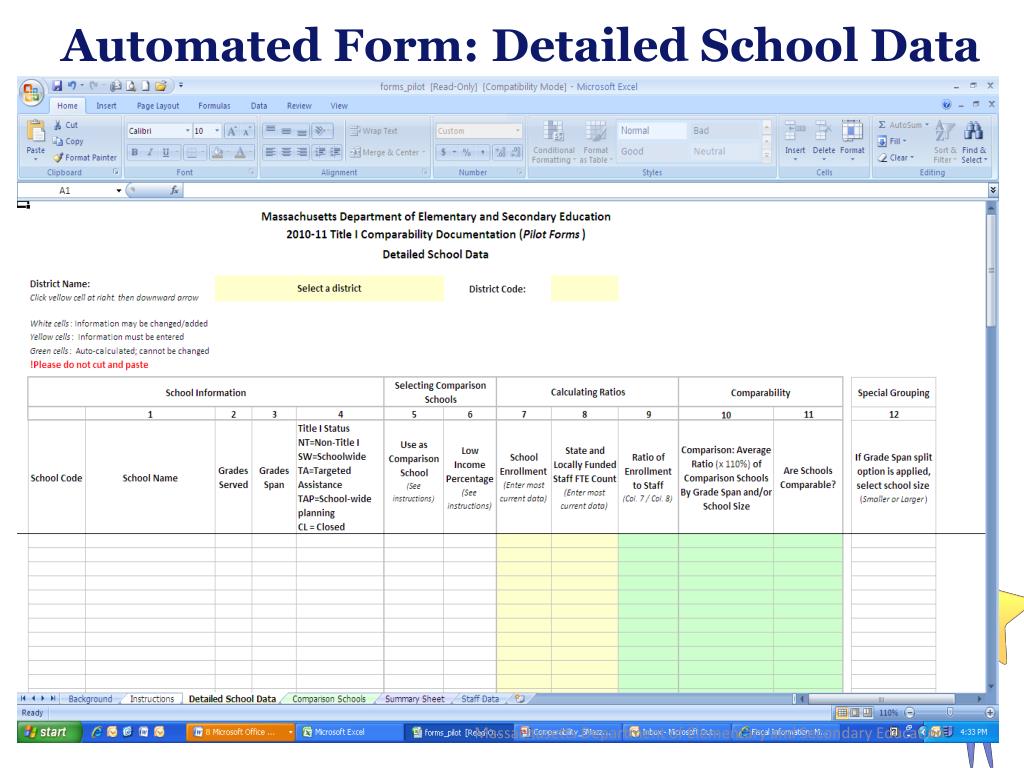Open the Data ribbon tab
The image size is (1024, 768).
(x=259, y=106)
